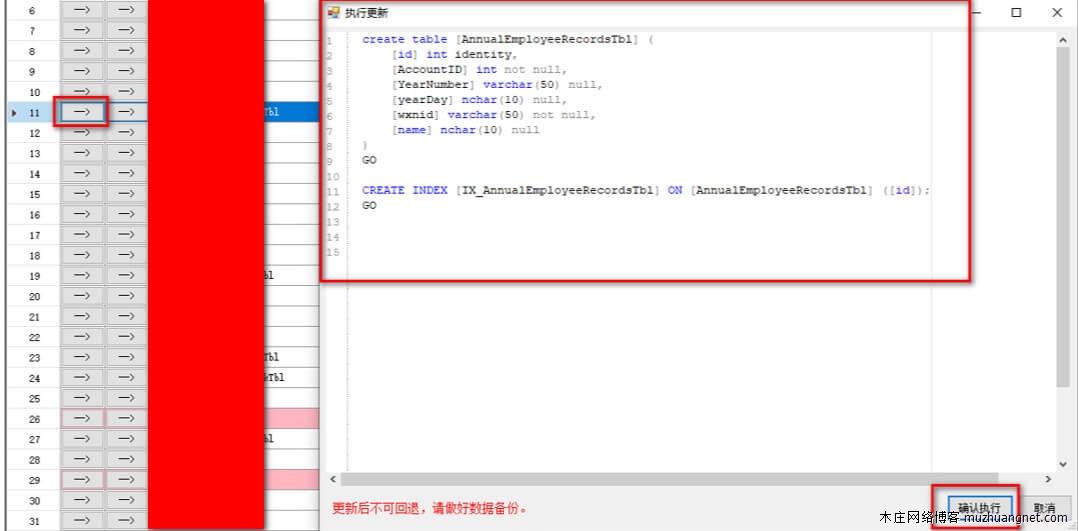Click SQL editor vertical scrollbar down arrow

click(1063, 464)
